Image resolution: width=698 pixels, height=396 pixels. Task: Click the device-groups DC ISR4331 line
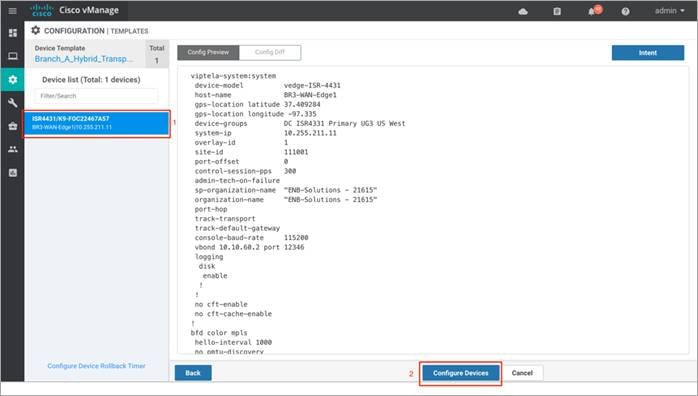(300, 124)
